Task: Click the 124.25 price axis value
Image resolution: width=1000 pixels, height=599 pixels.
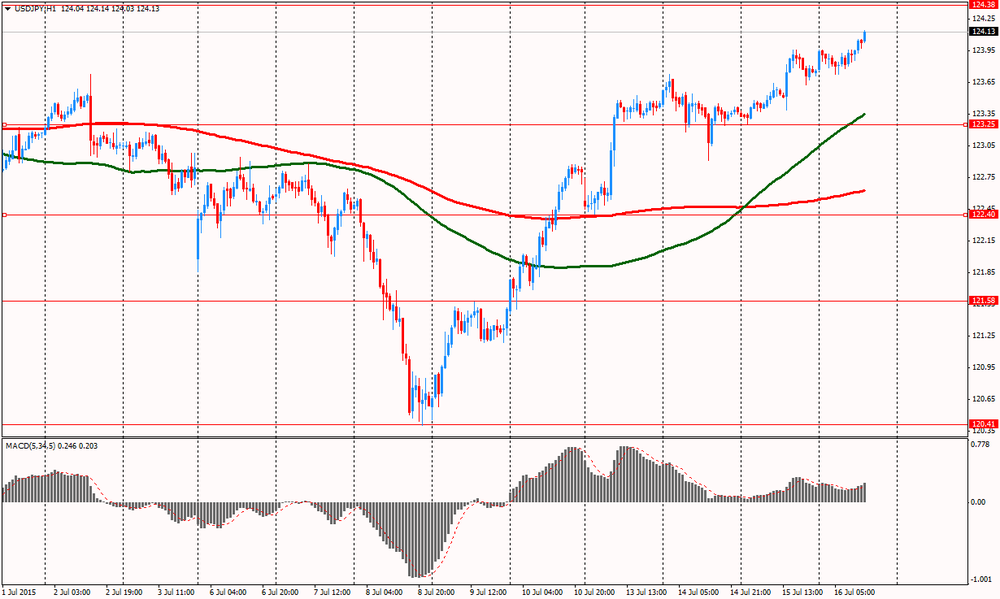Action: pos(983,18)
